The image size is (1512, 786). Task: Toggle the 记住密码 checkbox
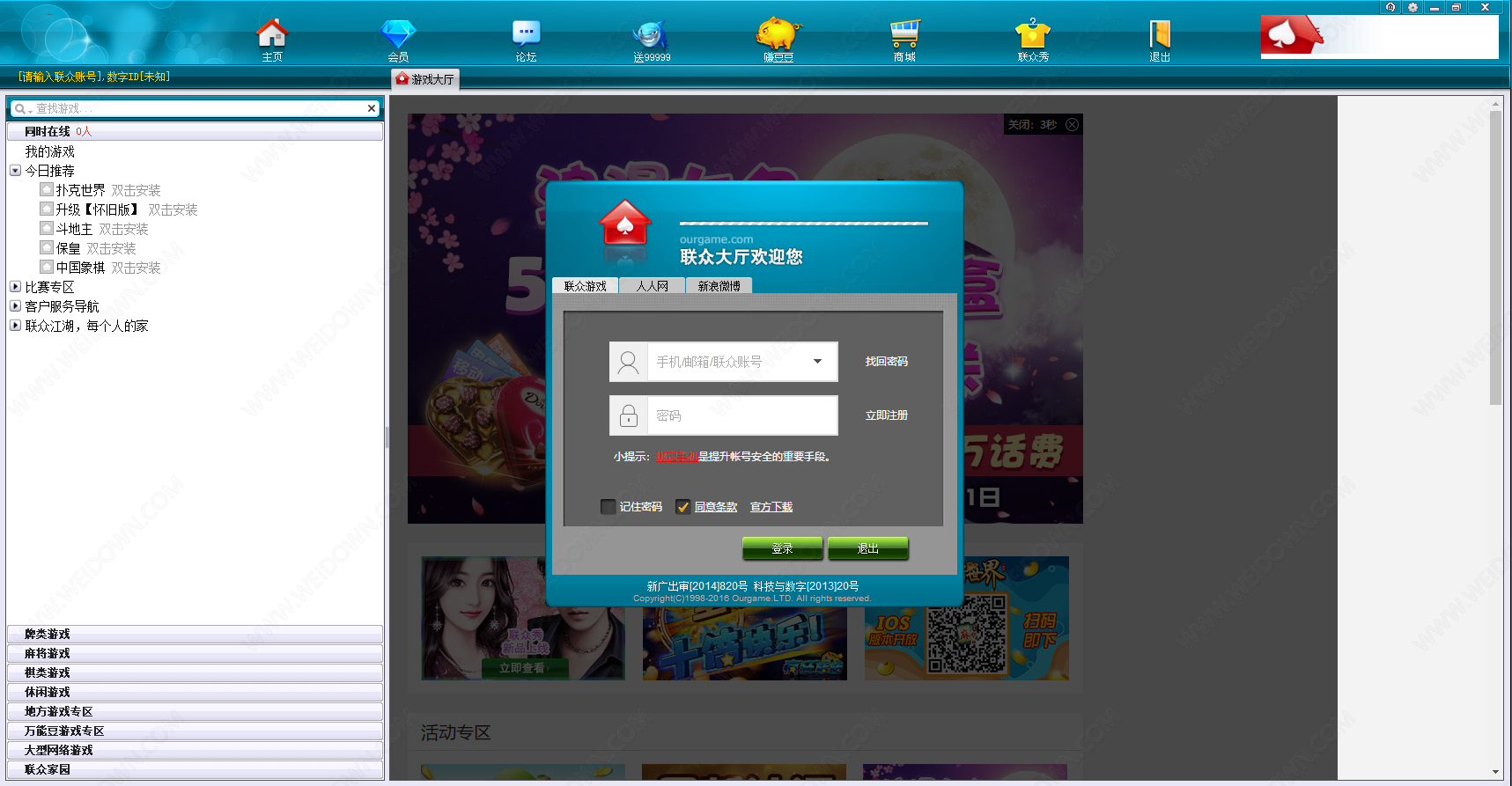tap(608, 507)
